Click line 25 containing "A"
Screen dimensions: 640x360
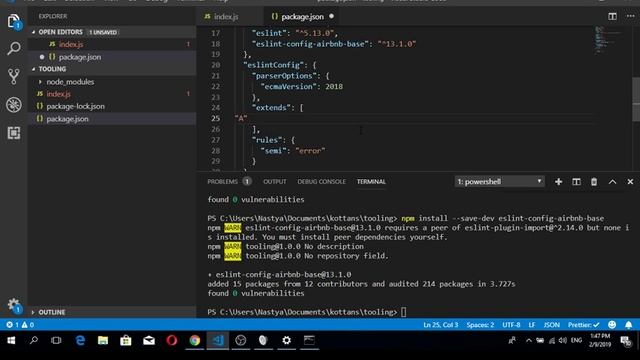pos(241,118)
